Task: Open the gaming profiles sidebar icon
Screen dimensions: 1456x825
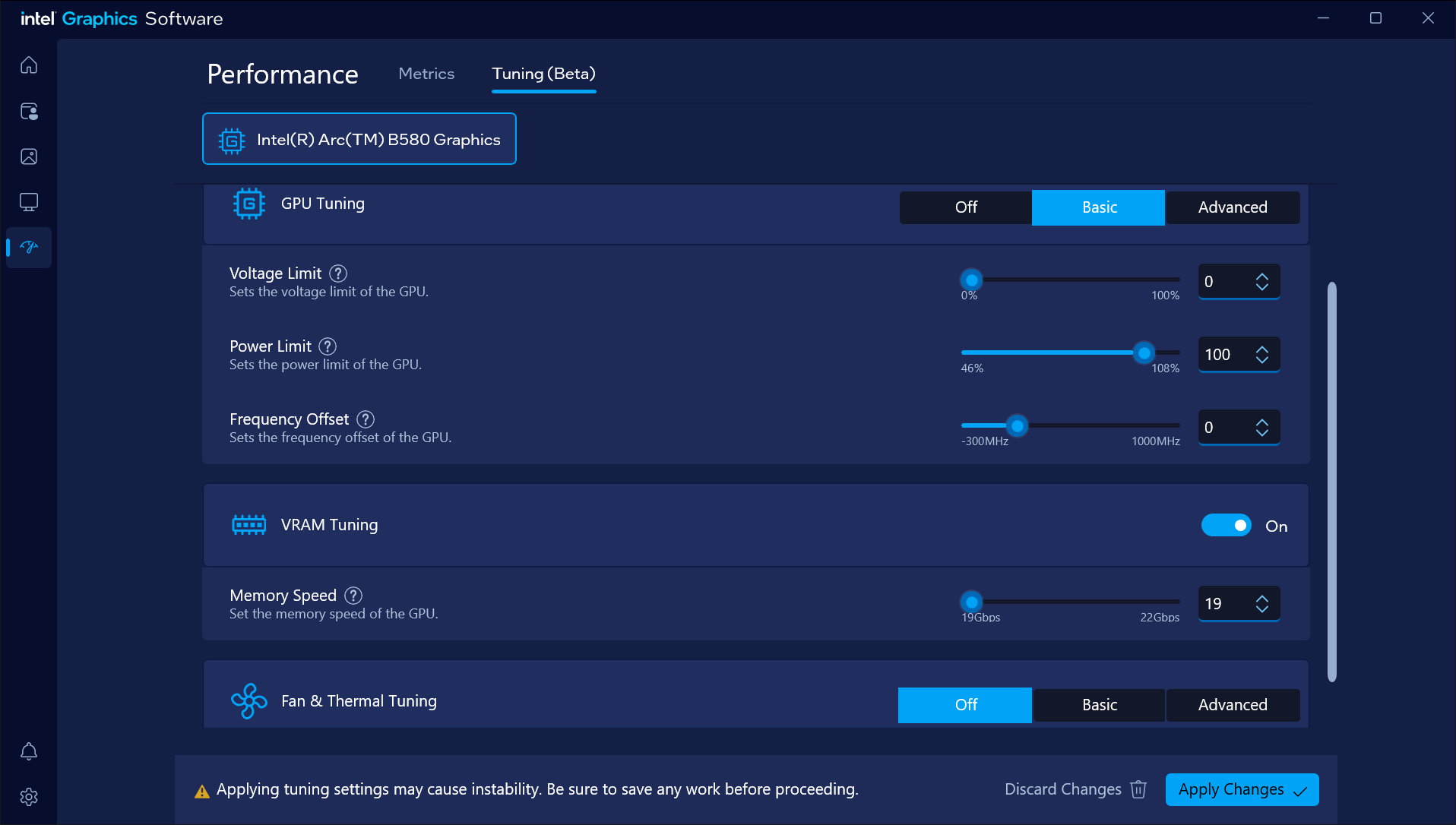Action: pos(29,111)
